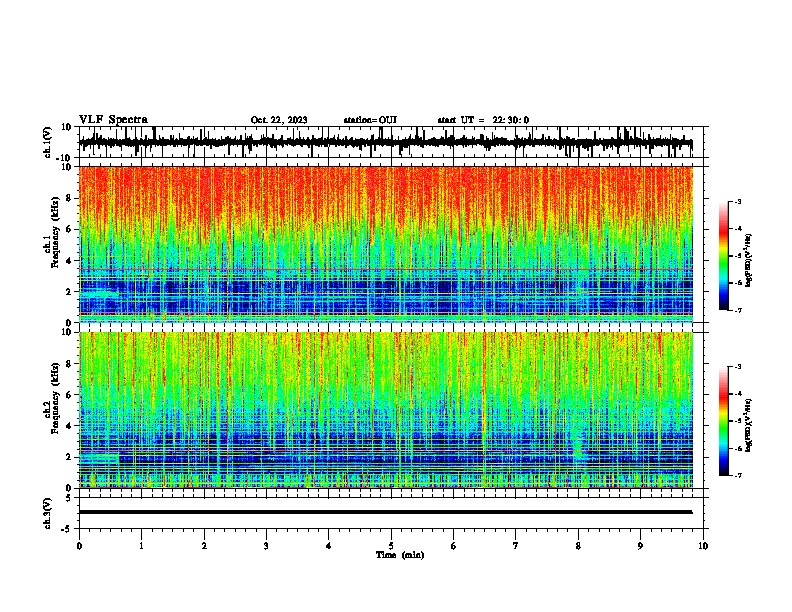This screenshot has width=792, height=612.
Task: Click time axis tick label 8
Action: click(x=578, y=546)
